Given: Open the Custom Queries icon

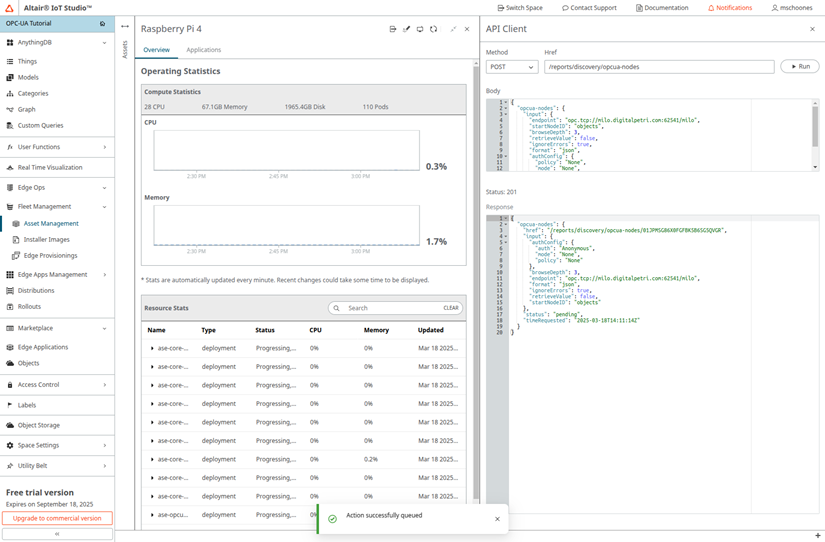Looking at the screenshot, I should [x=9, y=126].
